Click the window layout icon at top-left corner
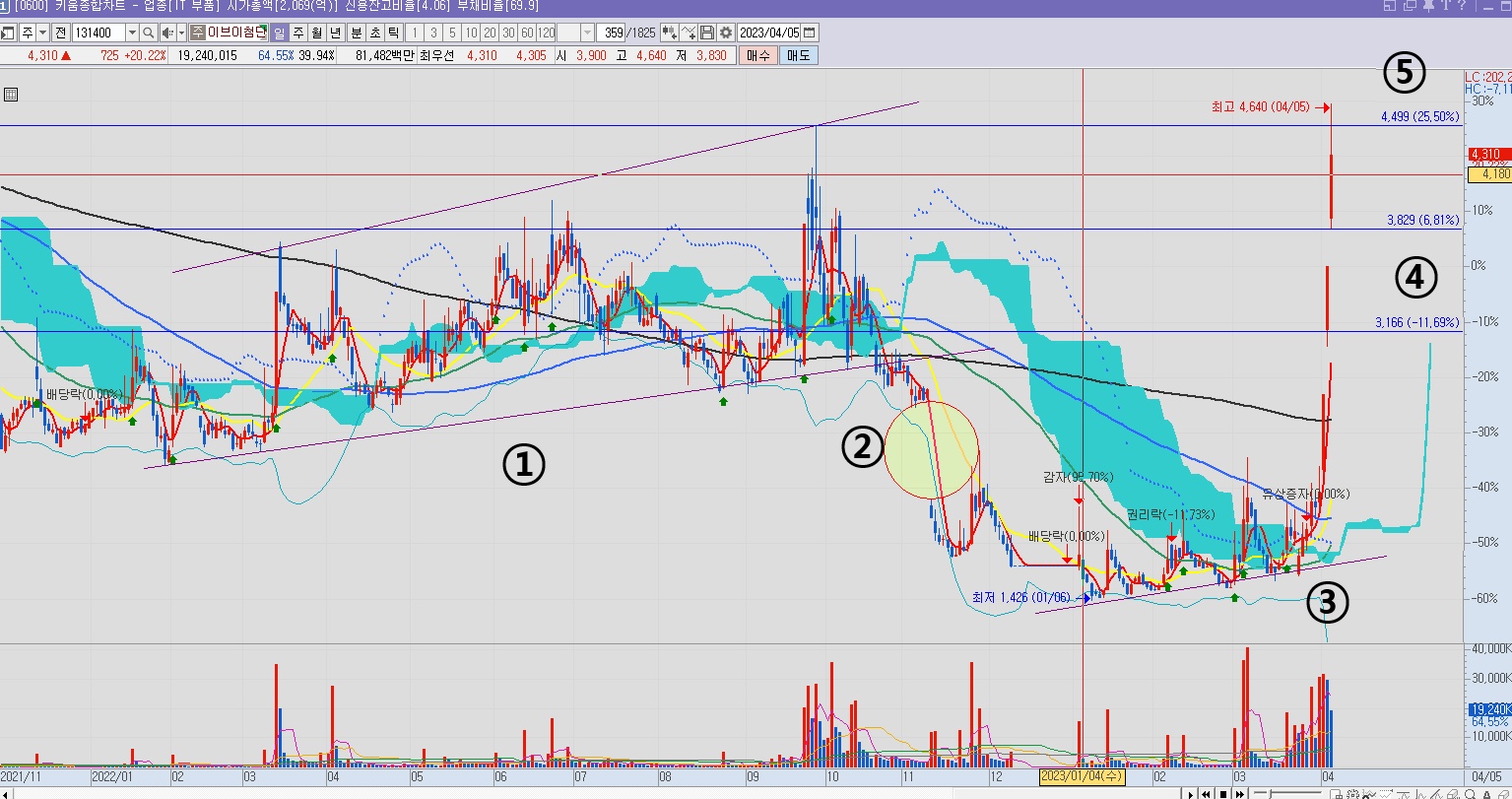This screenshot has width=1512, height=799. pos(8,33)
